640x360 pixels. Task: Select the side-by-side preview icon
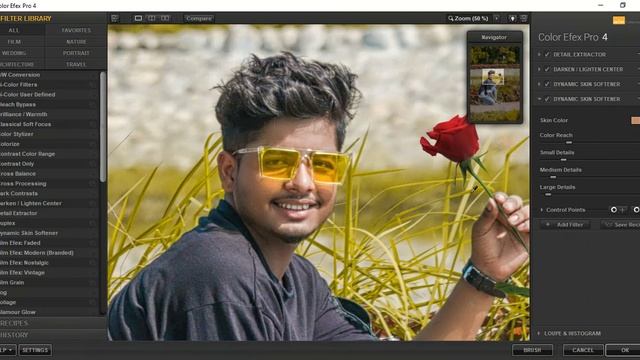pyautogui.click(x=165, y=18)
